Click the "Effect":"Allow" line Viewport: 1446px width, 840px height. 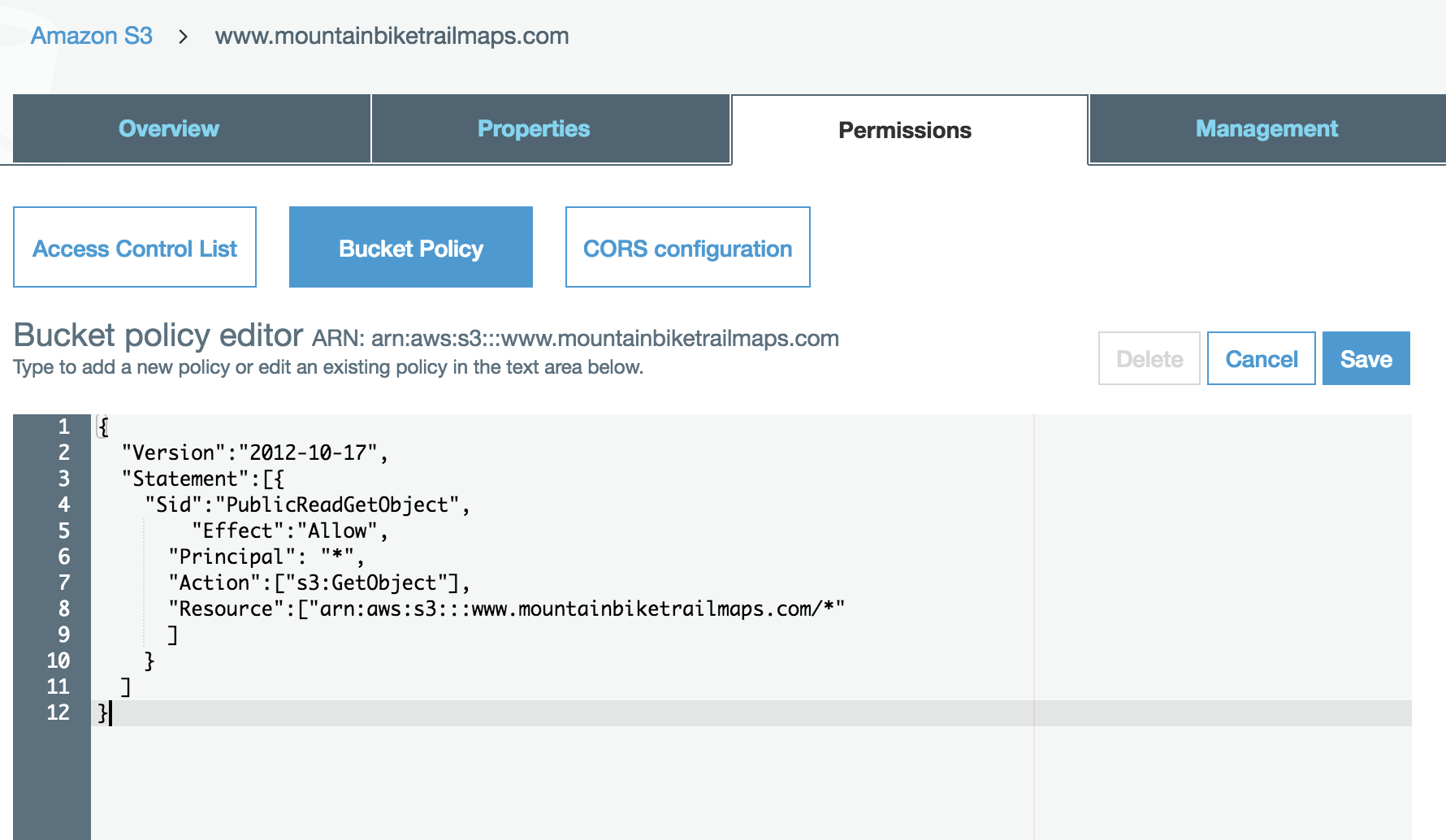(290, 530)
